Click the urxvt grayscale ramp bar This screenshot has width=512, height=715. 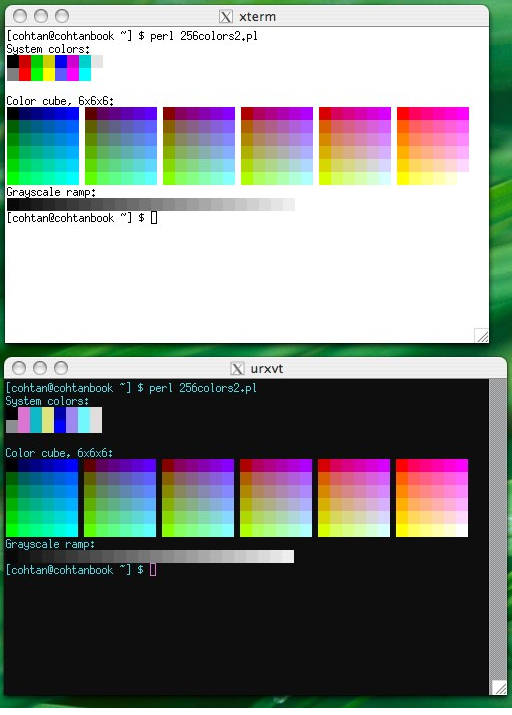coord(150,557)
